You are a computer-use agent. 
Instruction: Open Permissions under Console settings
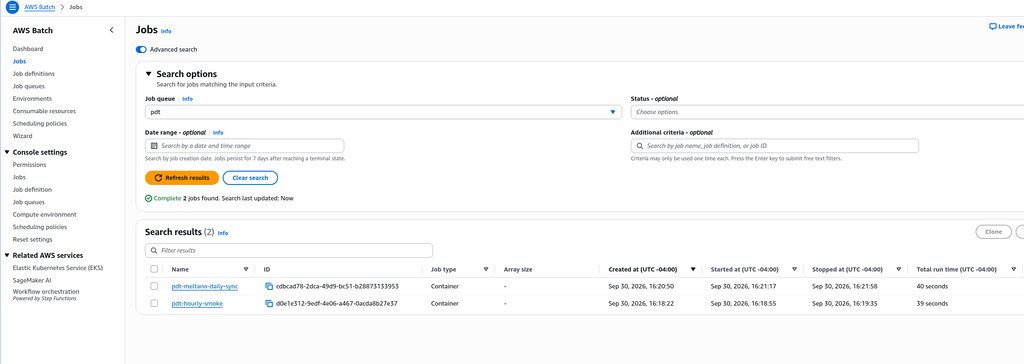point(29,165)
